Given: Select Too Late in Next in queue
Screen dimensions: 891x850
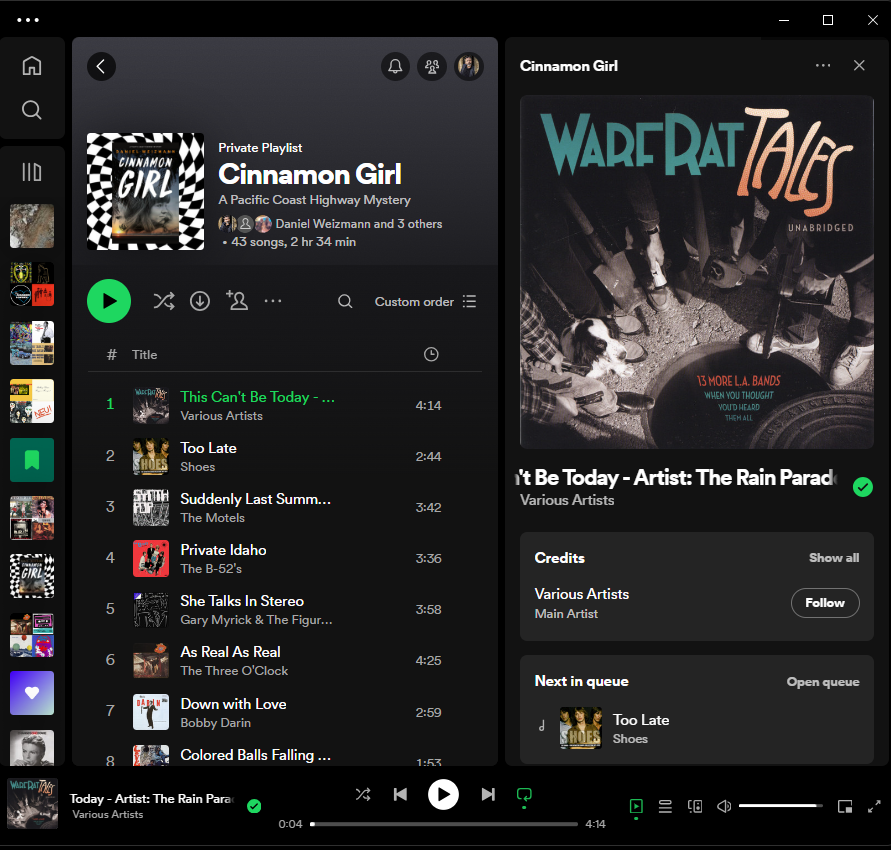Looking at the screenshot, I should click(x=696, y=728).
